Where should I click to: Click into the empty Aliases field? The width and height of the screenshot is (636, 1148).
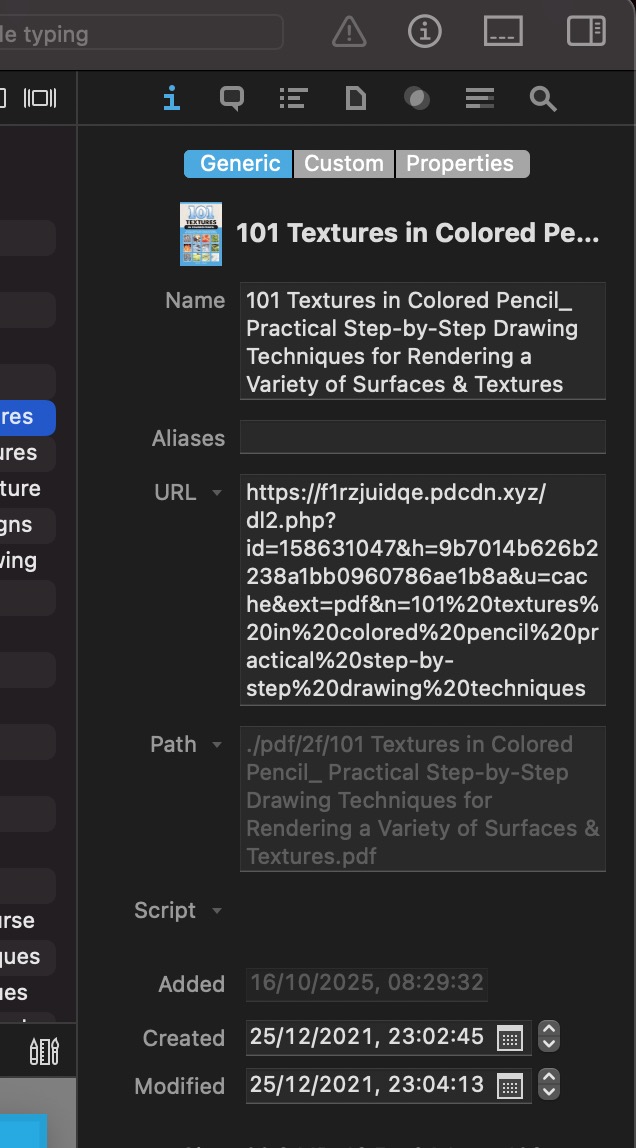point(422,438)
